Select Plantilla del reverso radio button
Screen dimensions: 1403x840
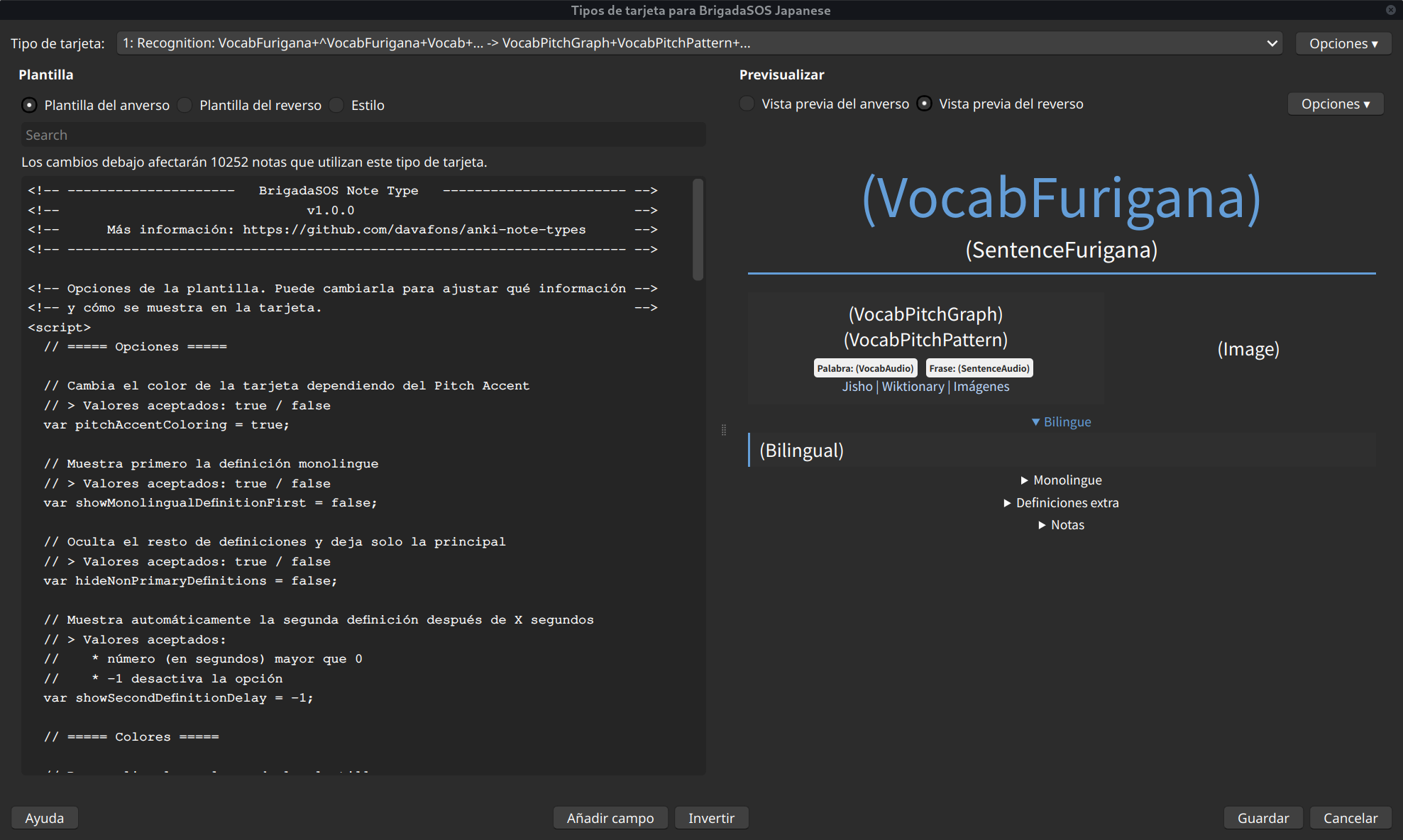[185, 105]
